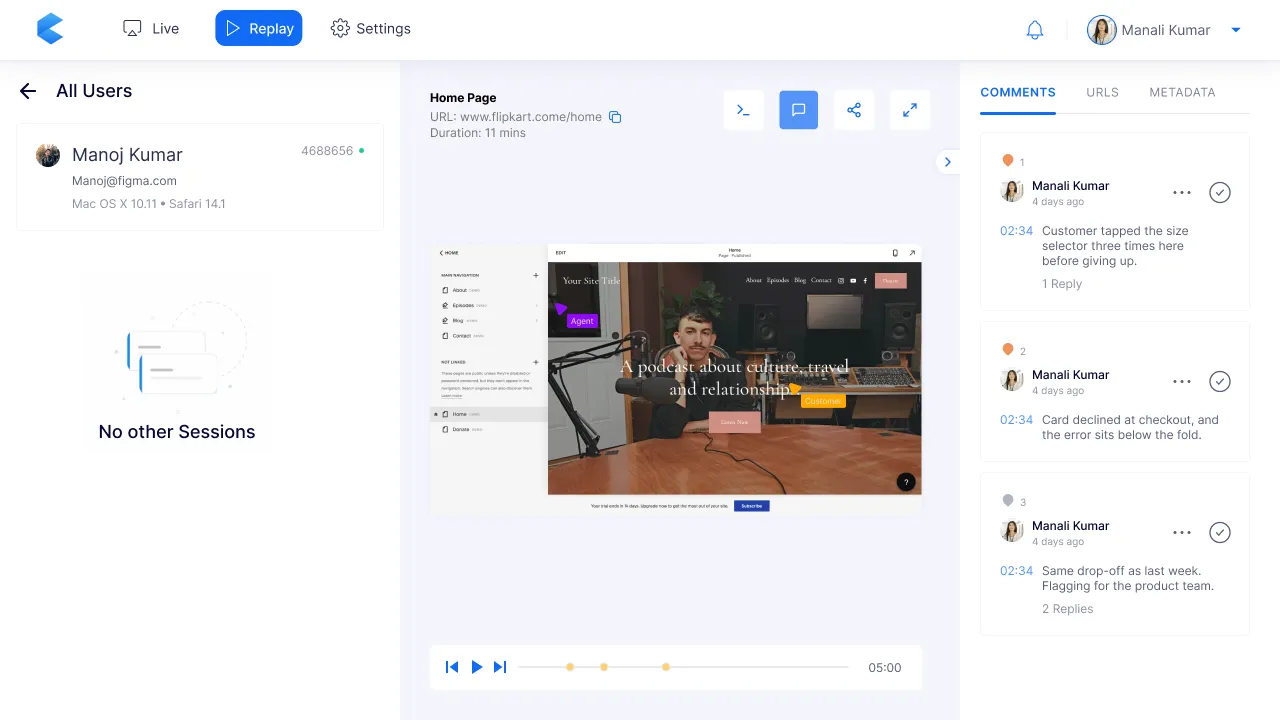Mark comment 1 as resolved
The height and width of the screenshot is (720, 1280).
click(x=1220, y=193)
